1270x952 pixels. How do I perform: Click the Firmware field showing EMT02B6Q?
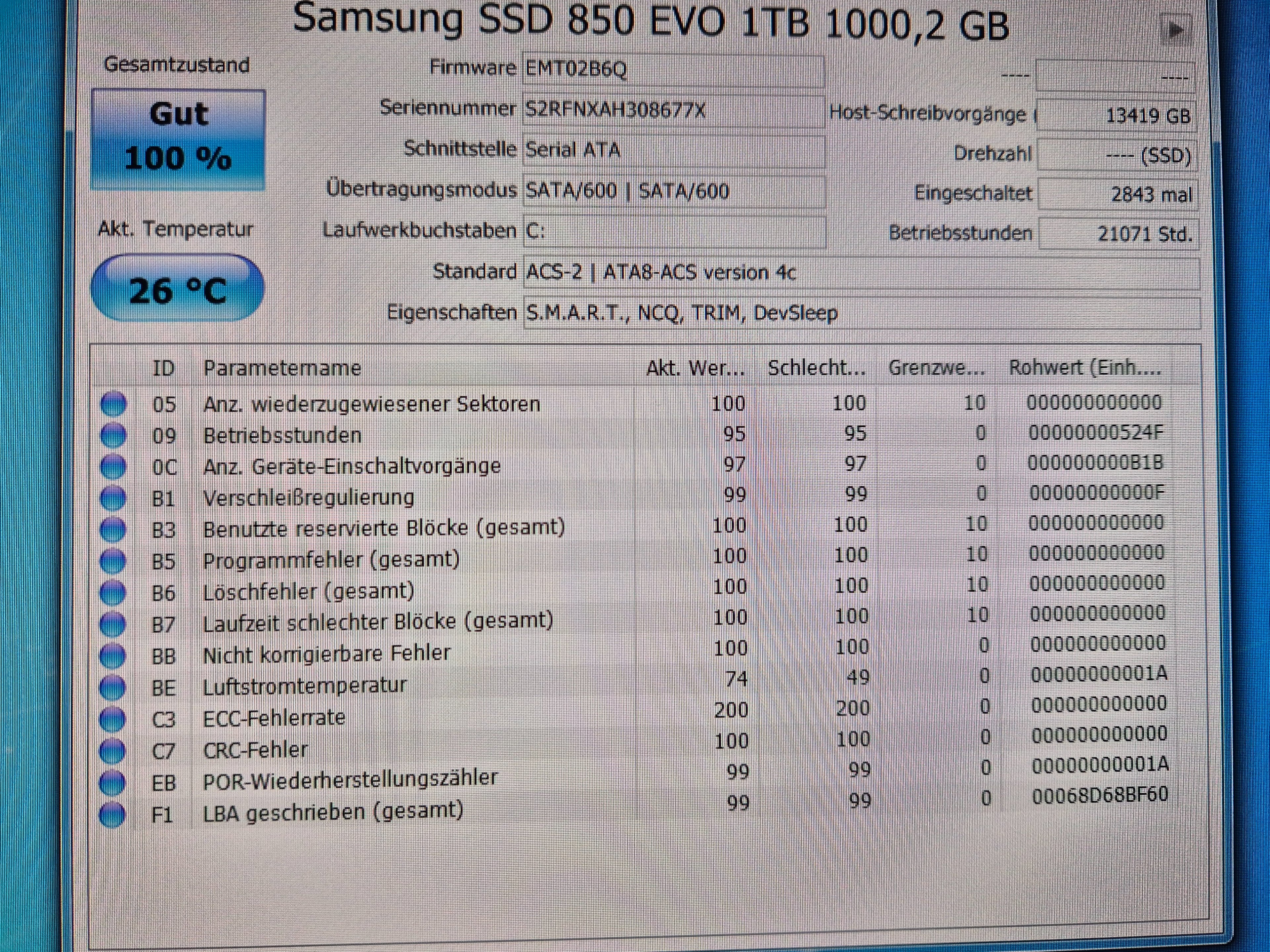point(673,70)
